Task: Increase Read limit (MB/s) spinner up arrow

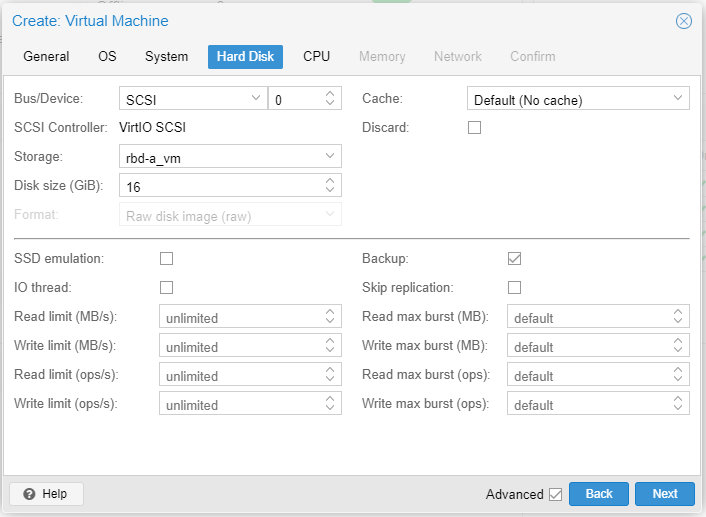Action: click(x=330, y=312)
